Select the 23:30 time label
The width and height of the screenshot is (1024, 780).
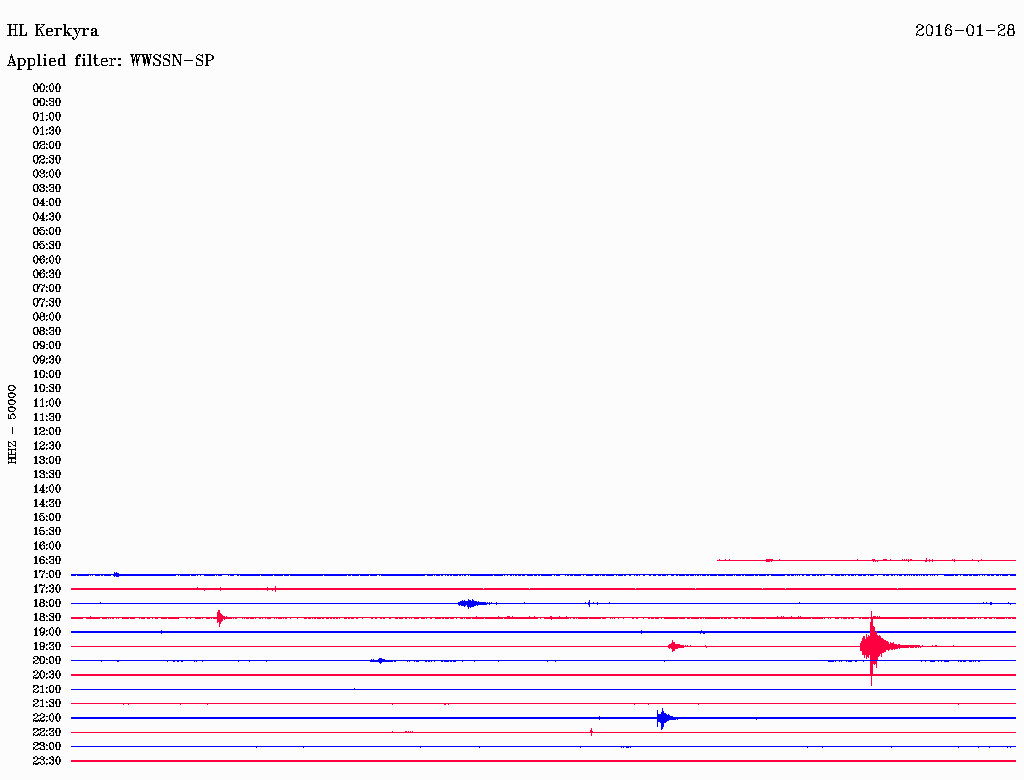pos(47,761)
